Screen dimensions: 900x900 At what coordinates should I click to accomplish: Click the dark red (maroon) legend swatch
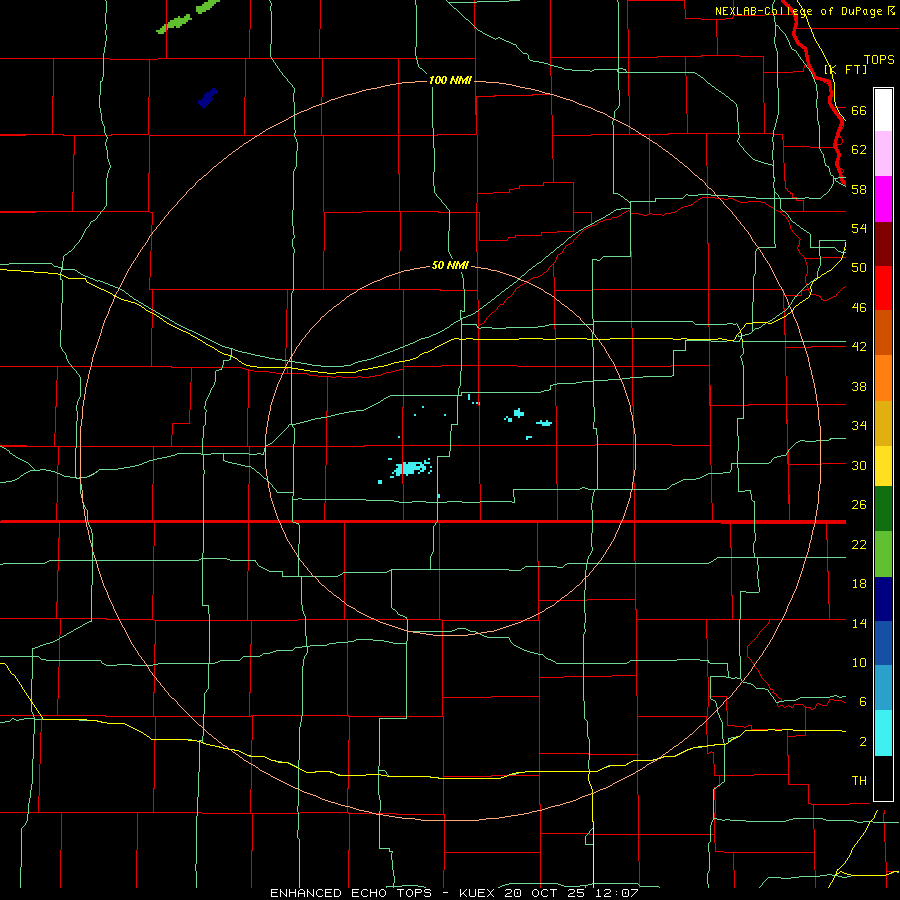click(x=883, y=243)
